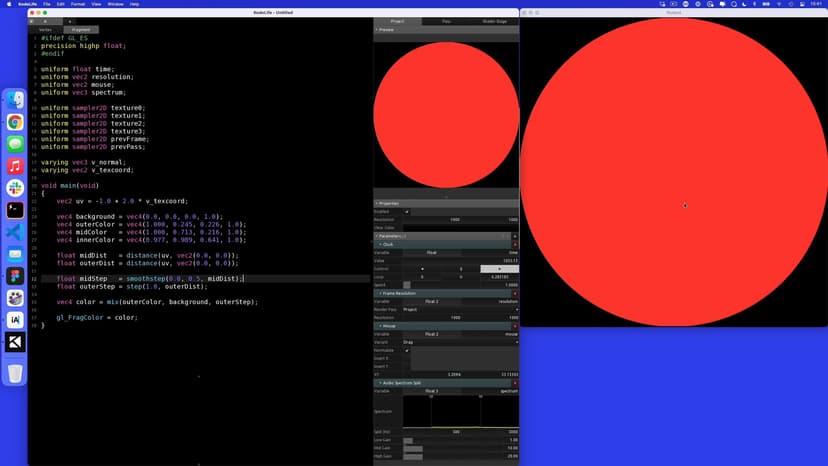This screenshot has width=828, height=466.
Task: Click the Clear Color swatch
Action: [x=459, y=228]
